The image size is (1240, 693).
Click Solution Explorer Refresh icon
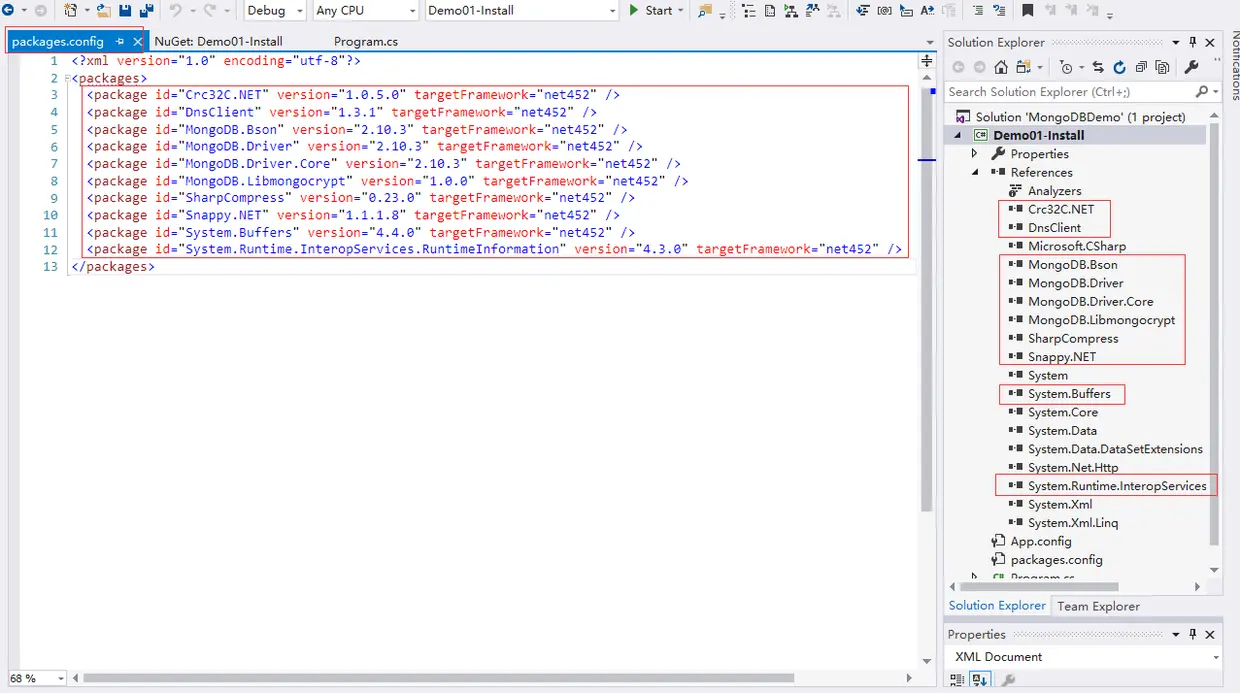coord(1119,67)
